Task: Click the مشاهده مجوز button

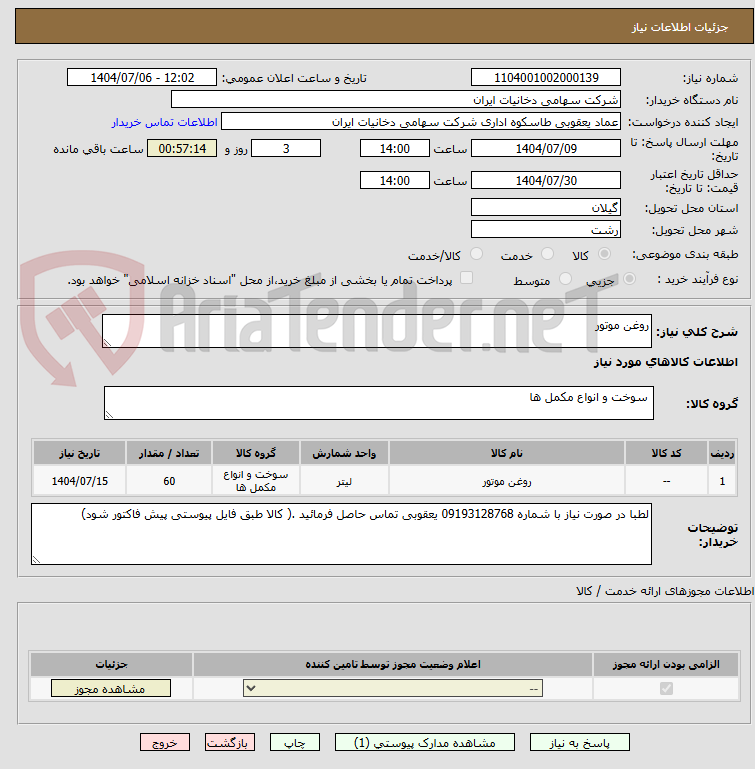Action: pyautogui.click(x=111, y=689)
